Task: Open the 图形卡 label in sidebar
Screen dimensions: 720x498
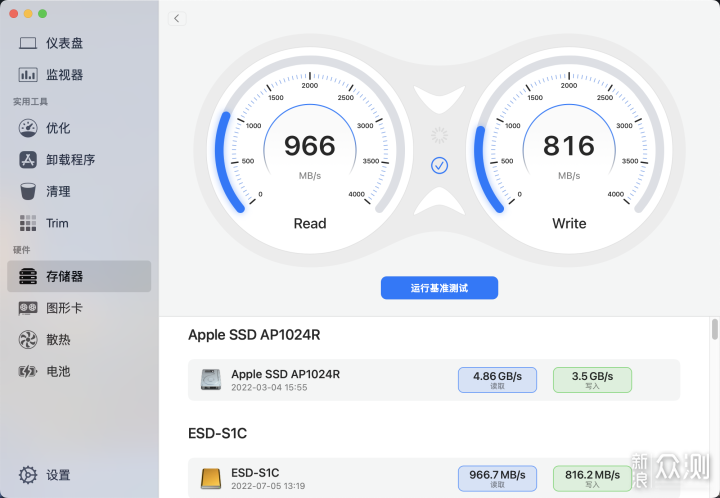Action: [64, 308]
